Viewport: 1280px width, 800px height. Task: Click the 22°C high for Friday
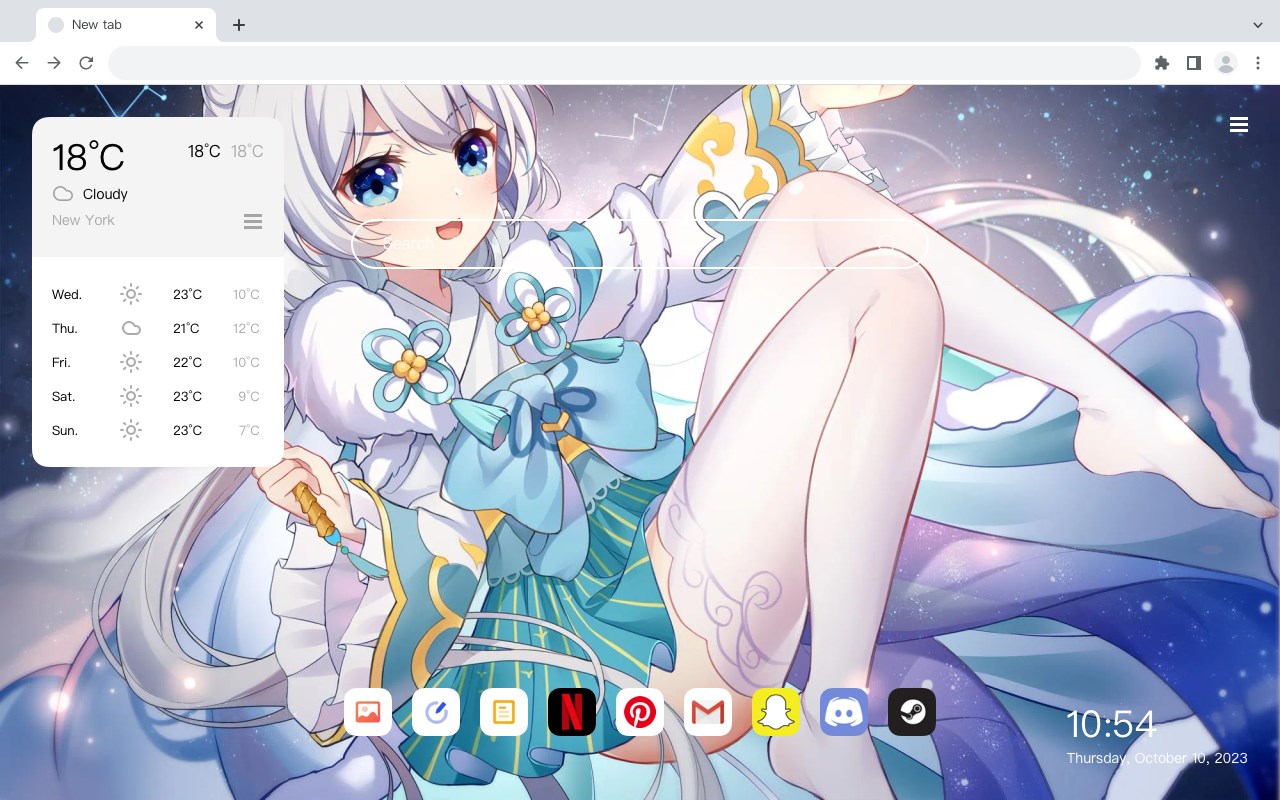click(x=187, y=363)
